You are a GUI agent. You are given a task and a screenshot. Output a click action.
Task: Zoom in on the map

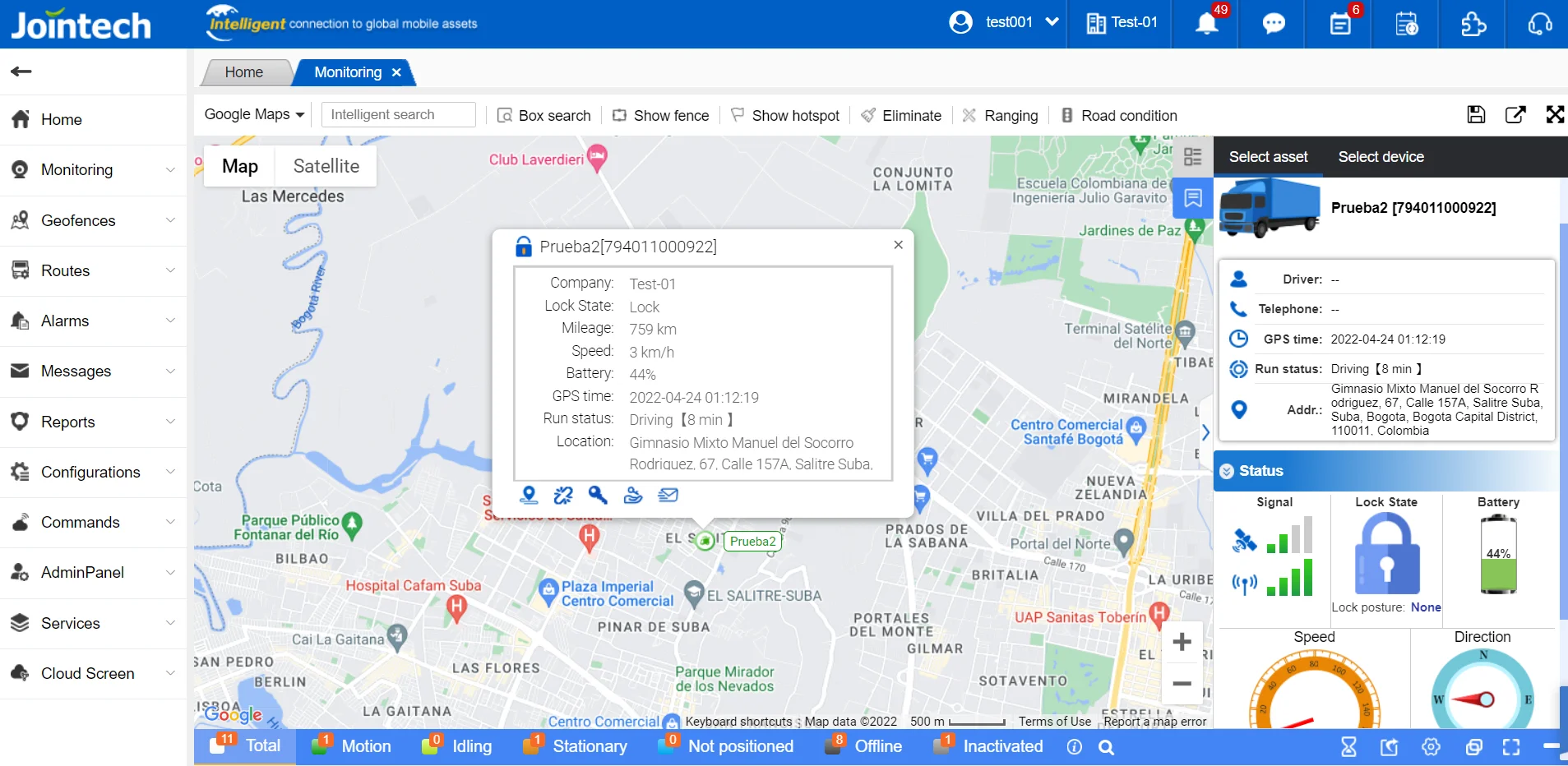tap(1182, 642)
